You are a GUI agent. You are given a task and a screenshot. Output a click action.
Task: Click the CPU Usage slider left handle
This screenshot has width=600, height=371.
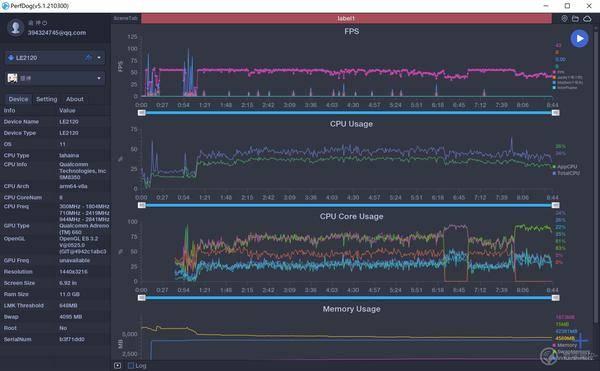(142, 205)
